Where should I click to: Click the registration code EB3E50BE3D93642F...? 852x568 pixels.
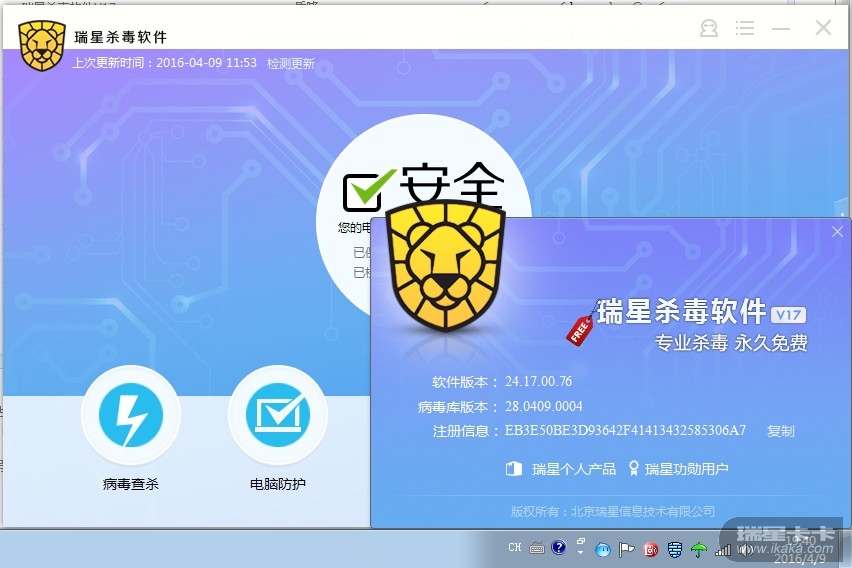(x=625, y=430)
